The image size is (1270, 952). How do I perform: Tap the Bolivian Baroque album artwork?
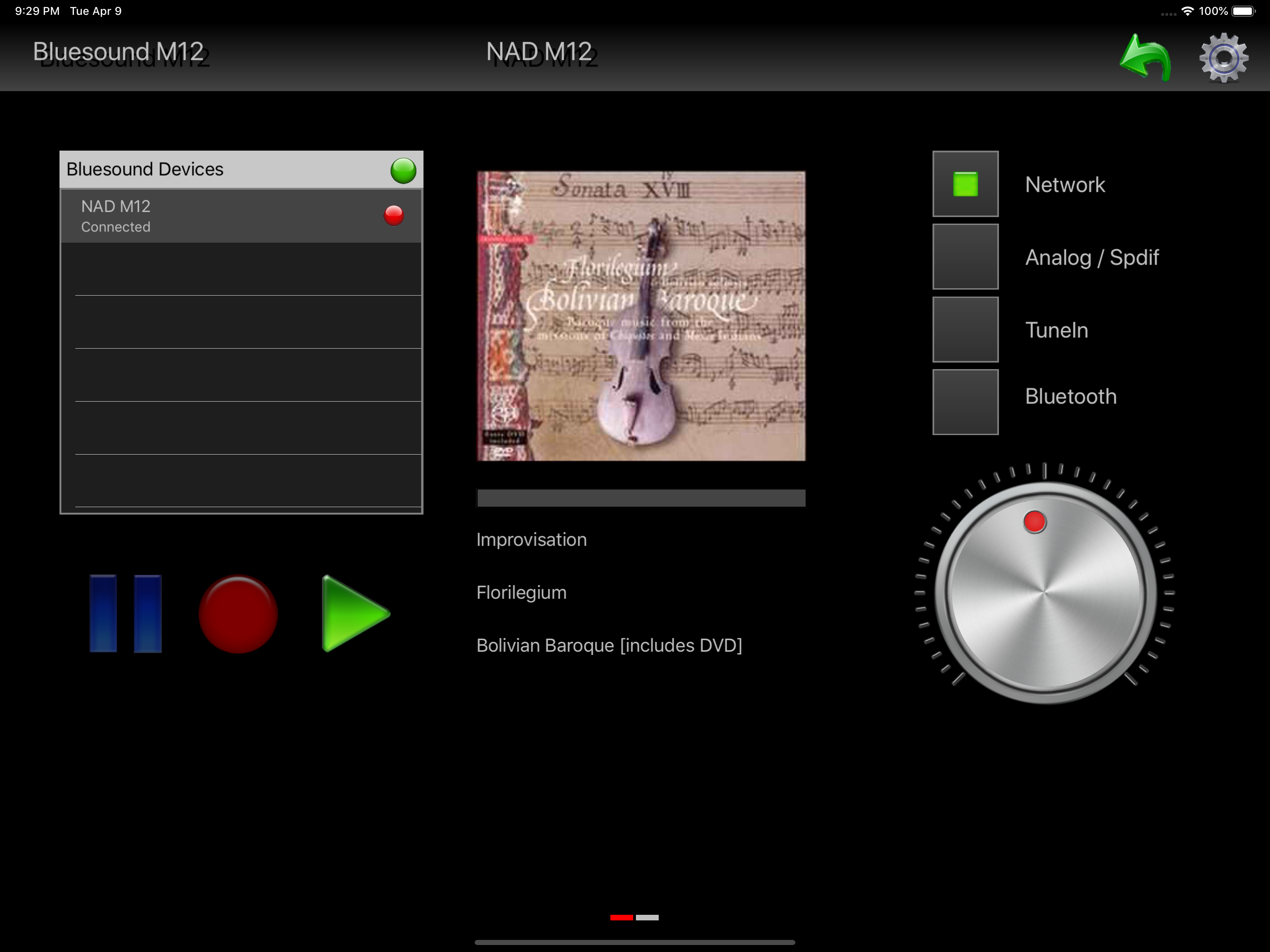point(641,316)
